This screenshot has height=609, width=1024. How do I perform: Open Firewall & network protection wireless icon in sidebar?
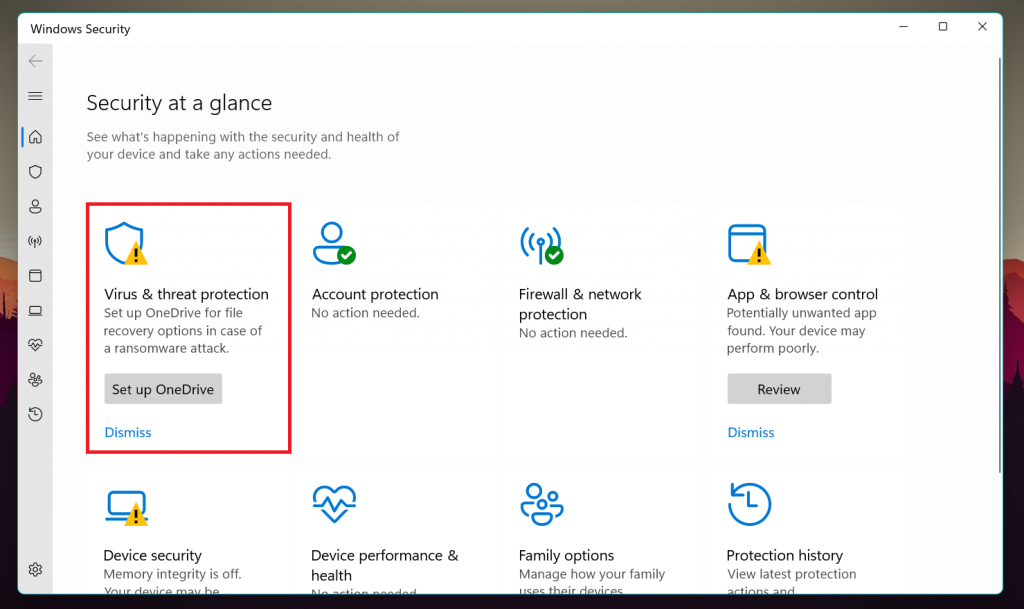(x=35, y=241)
